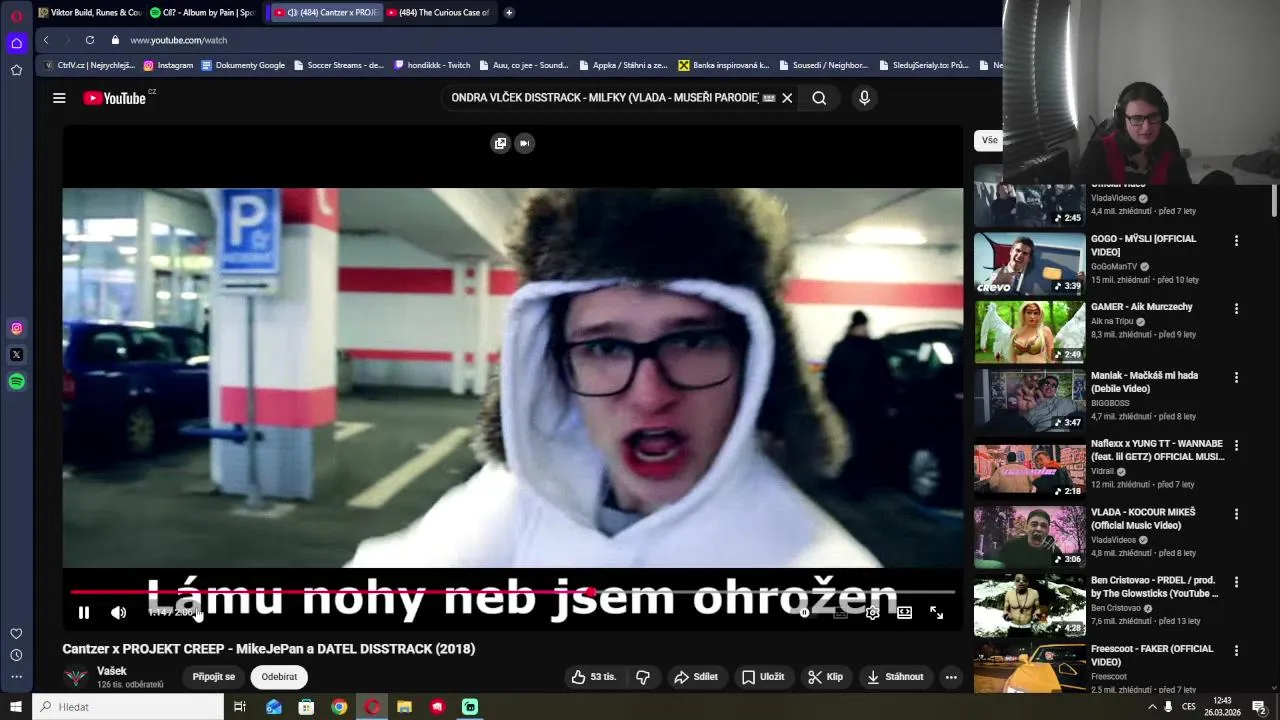Viewport: 1280px width, 720px height.
Task: Select the Vše filter chip
Action: tap(988, 140)
